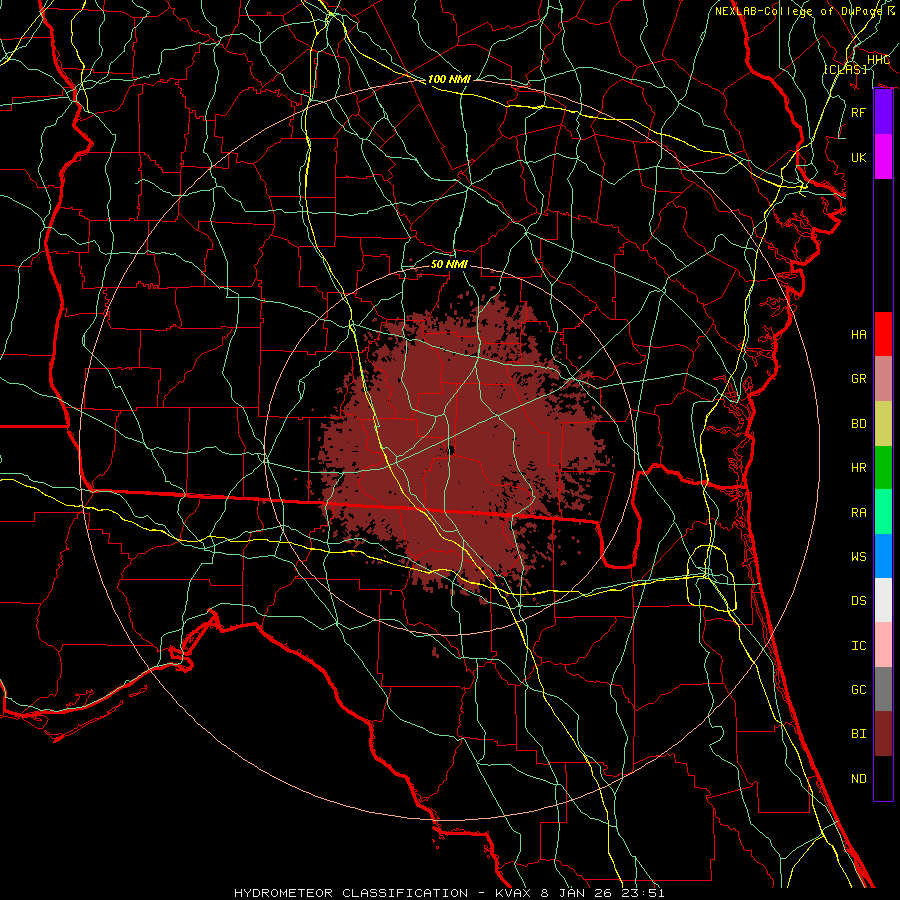
Task: Click the light pink IC legend swatch
Action: click(x=883, y=645)
